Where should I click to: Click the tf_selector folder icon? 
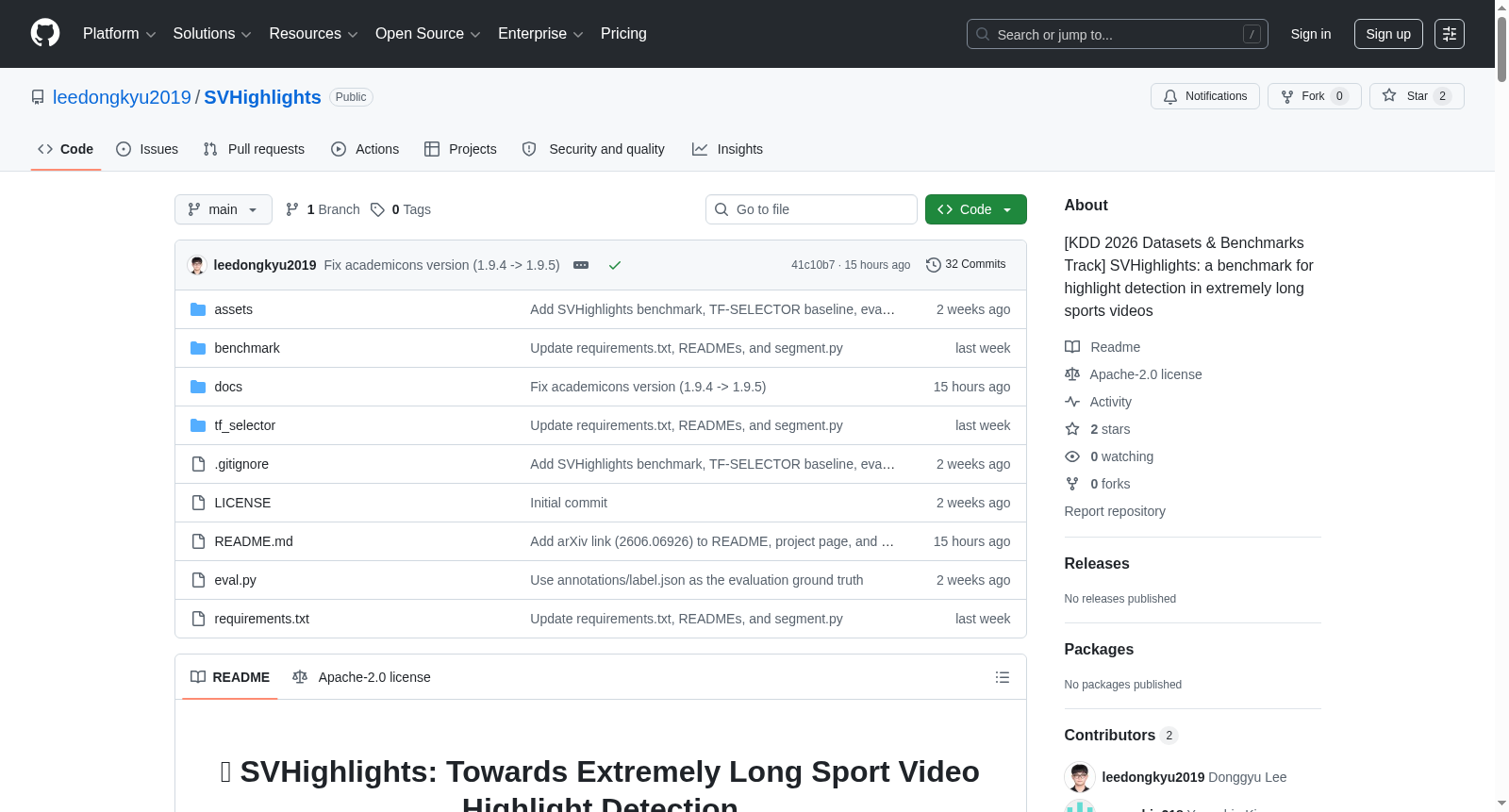(x=198, y=425)
